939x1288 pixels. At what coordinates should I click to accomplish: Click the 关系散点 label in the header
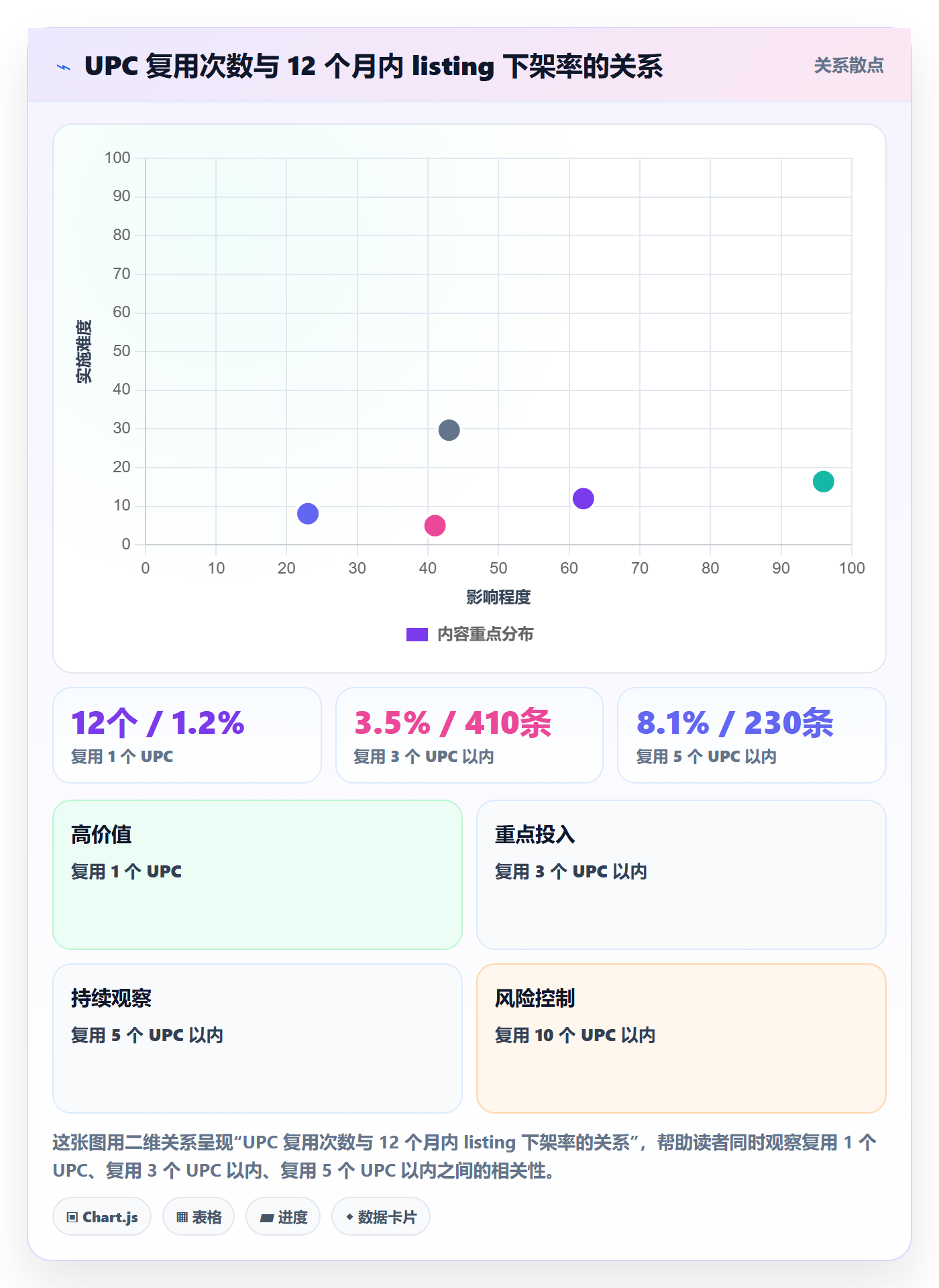pos(848,66)
